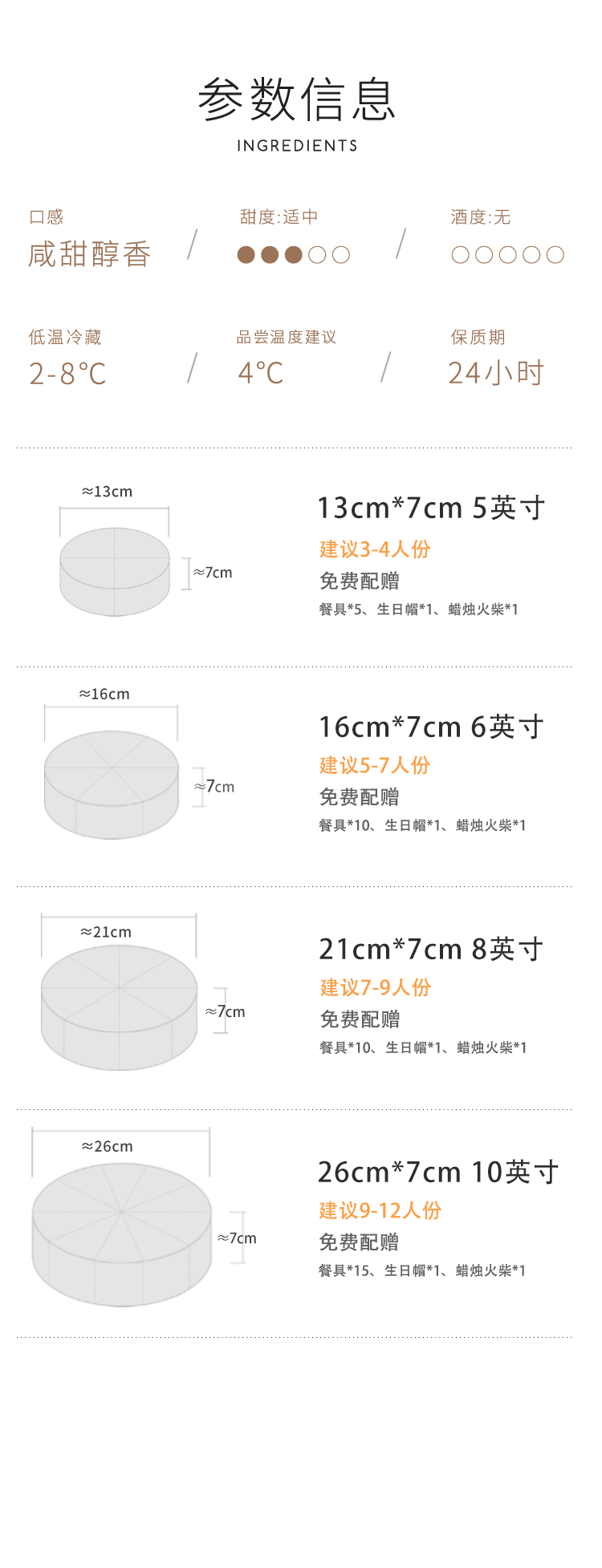Select the 26cm cake illustration
The image size is (602, 1568).
point(121,1234)
